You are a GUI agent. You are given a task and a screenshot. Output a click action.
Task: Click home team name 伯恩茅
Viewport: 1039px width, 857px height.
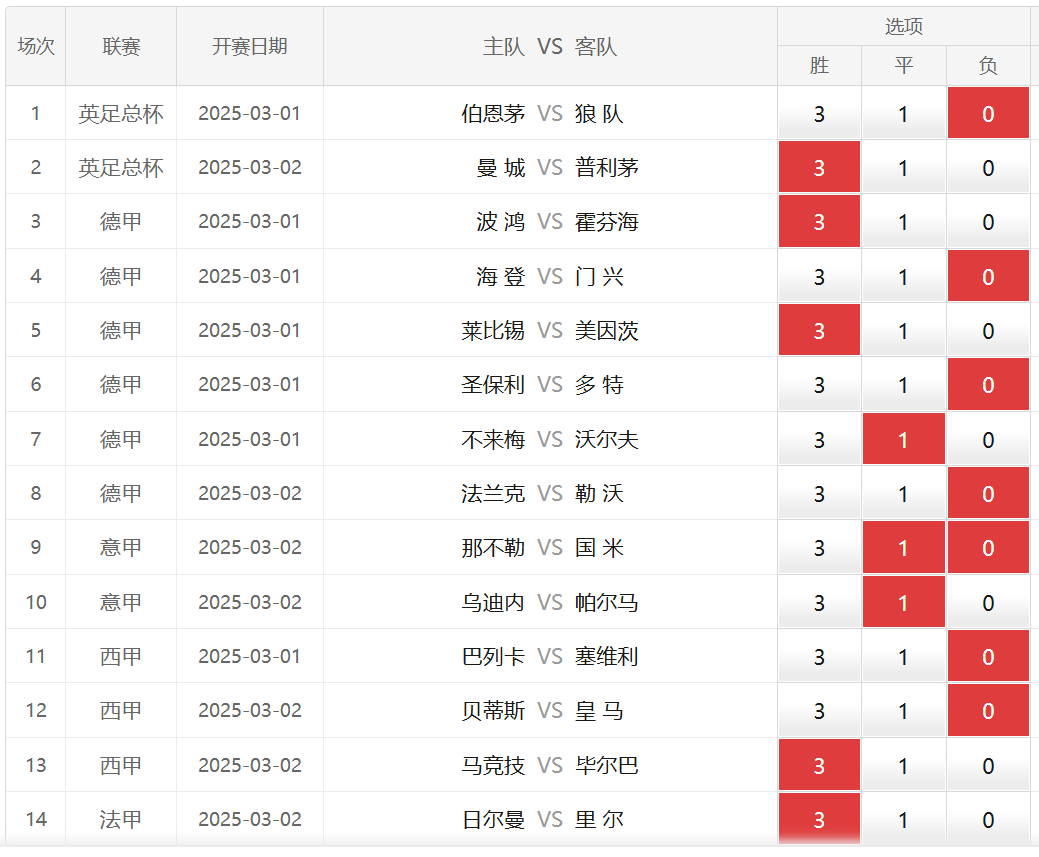point(493,113)
